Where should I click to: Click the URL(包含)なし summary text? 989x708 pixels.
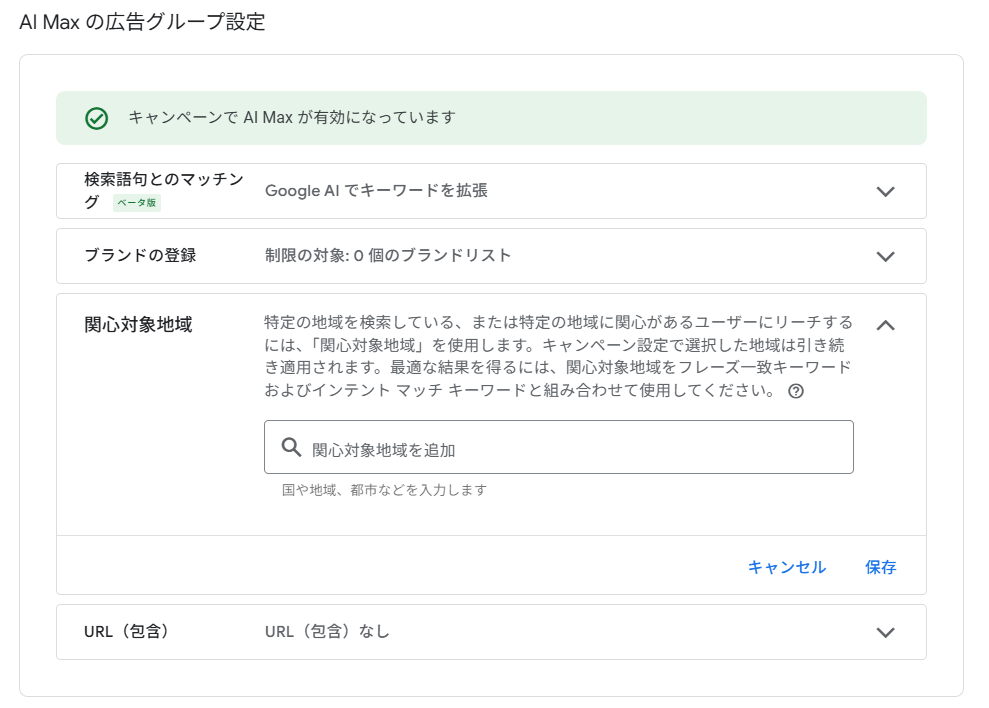tap(327, 632)
